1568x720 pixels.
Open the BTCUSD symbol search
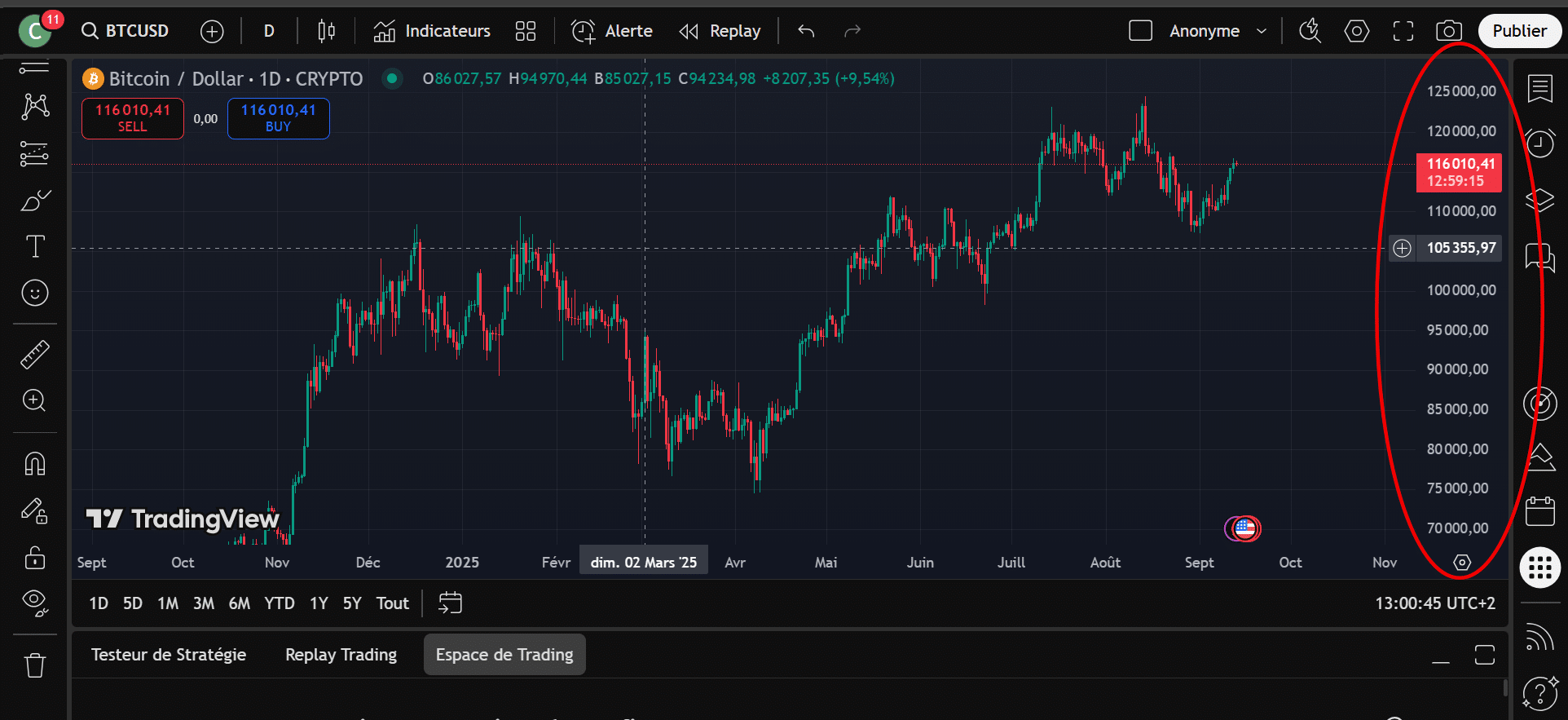tap(126, 31)
